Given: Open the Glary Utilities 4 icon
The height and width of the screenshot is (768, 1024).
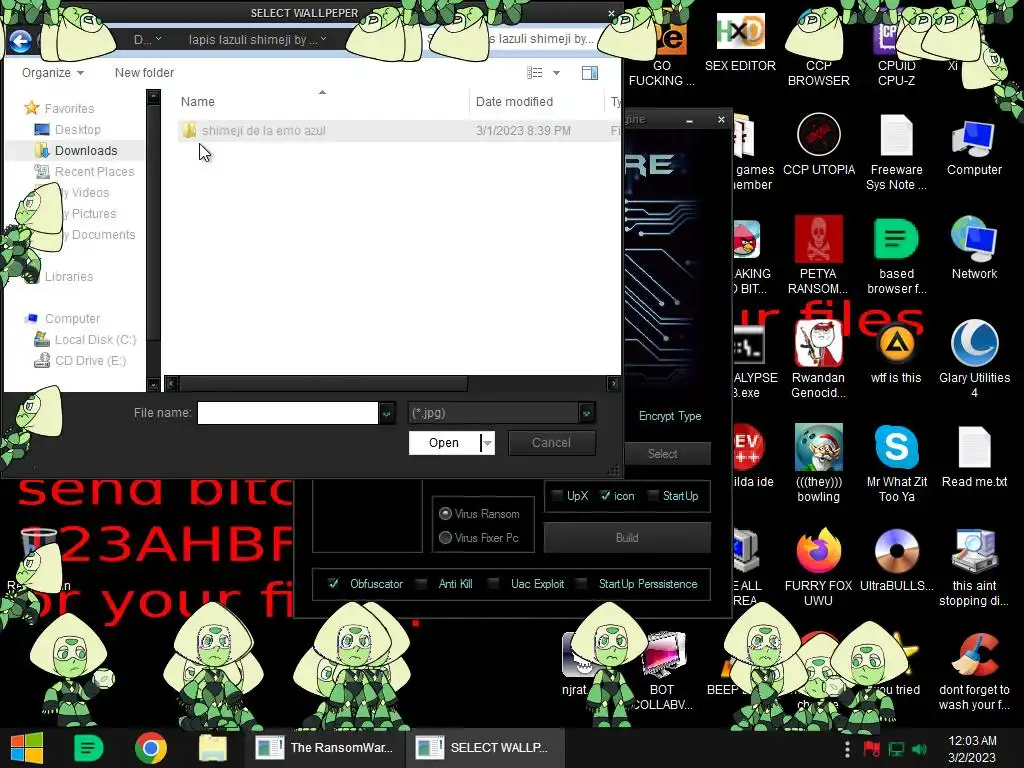Looking at the screenshot, I should coord(974,359).
